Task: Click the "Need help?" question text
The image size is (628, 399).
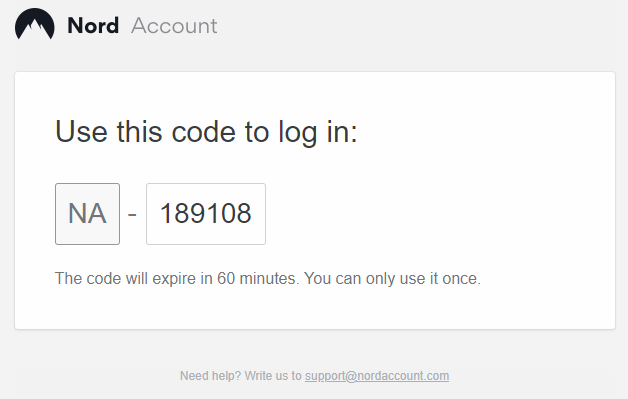Action: point(211,376)
